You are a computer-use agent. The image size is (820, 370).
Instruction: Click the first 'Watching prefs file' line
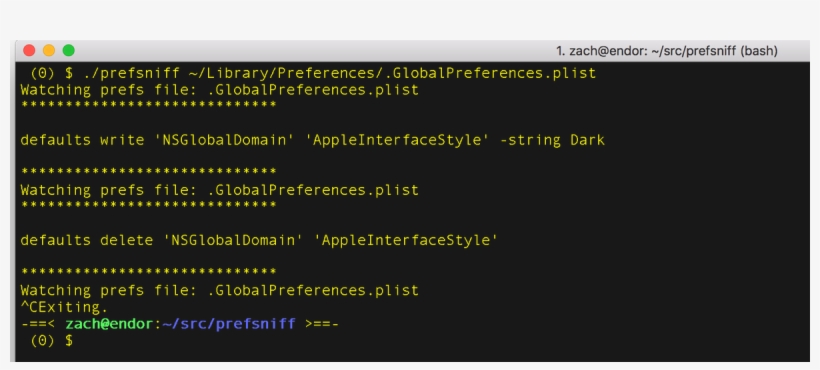pos(220,89)
